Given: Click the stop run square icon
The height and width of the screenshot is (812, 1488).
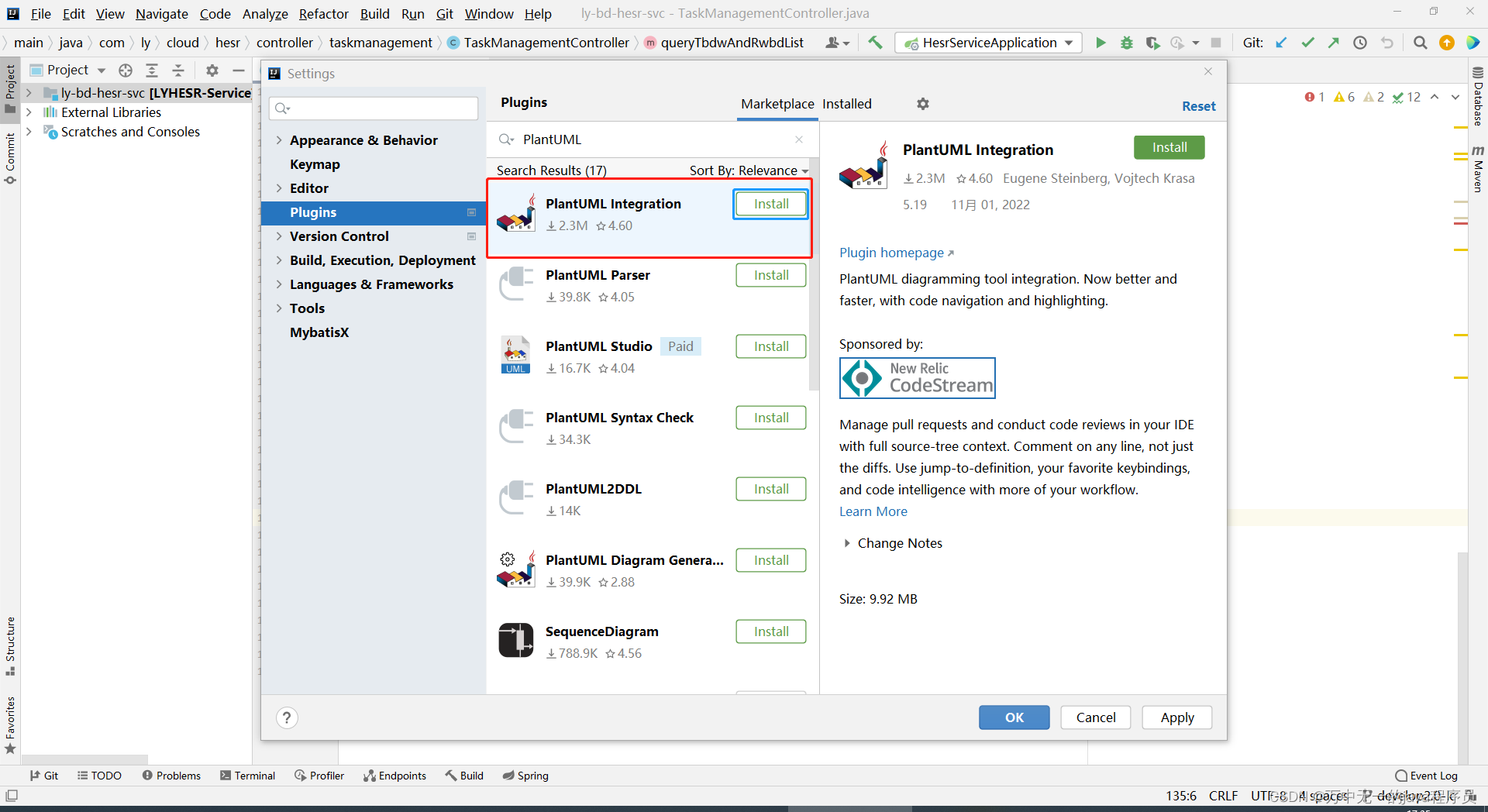Looking at the screenshot, I should (1216, 43).
